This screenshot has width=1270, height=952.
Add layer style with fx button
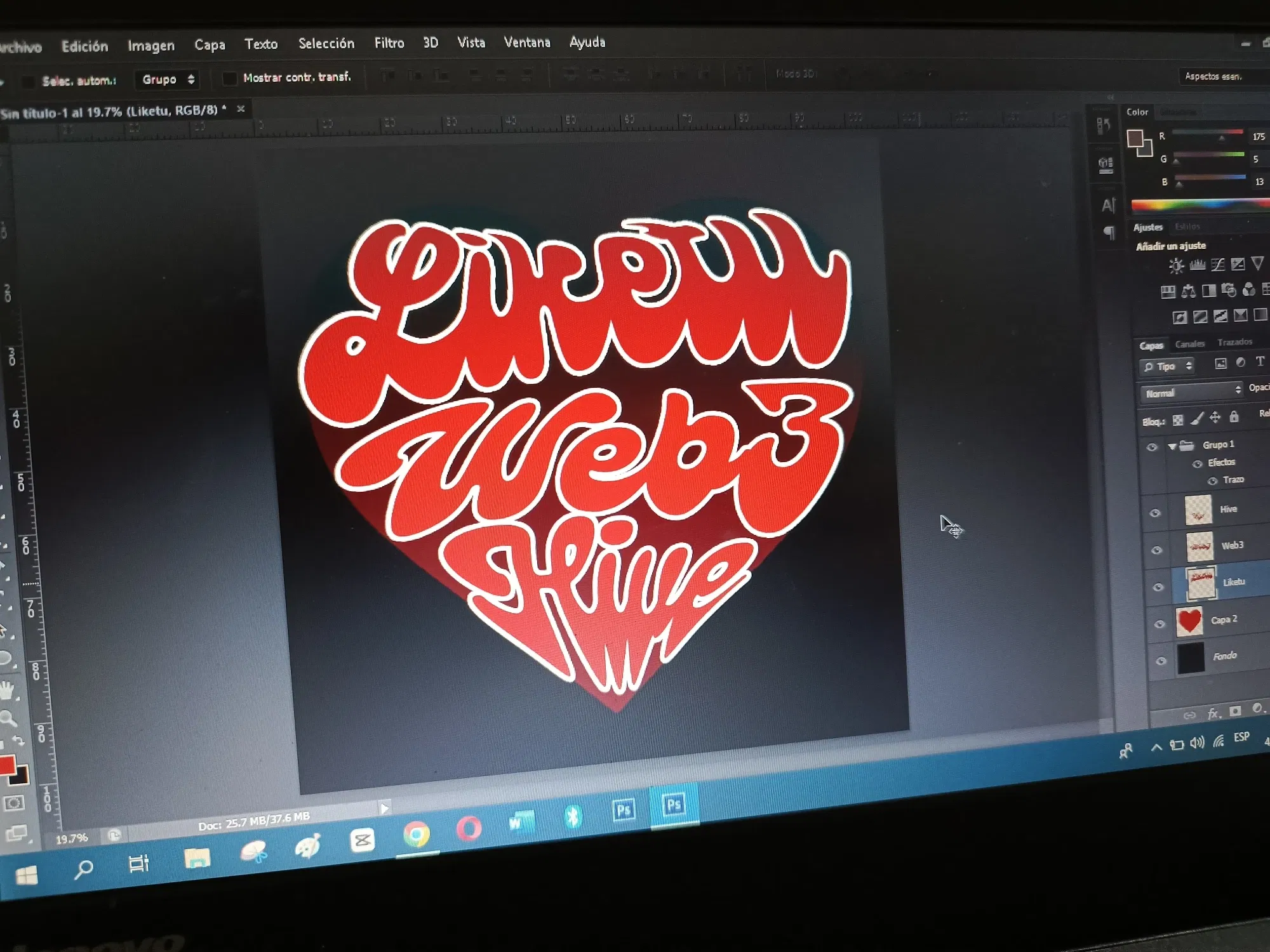pyautogui.click(x=1213, y=713)
